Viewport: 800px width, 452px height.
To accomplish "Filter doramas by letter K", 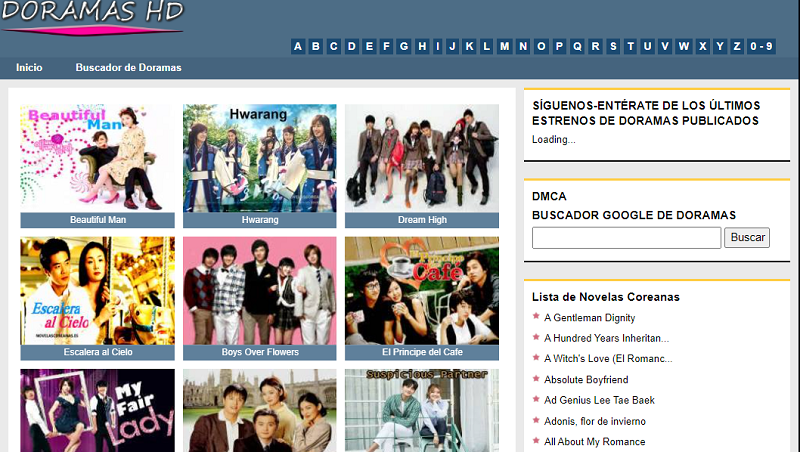I will pyautogui.click(x=469, y=46).
